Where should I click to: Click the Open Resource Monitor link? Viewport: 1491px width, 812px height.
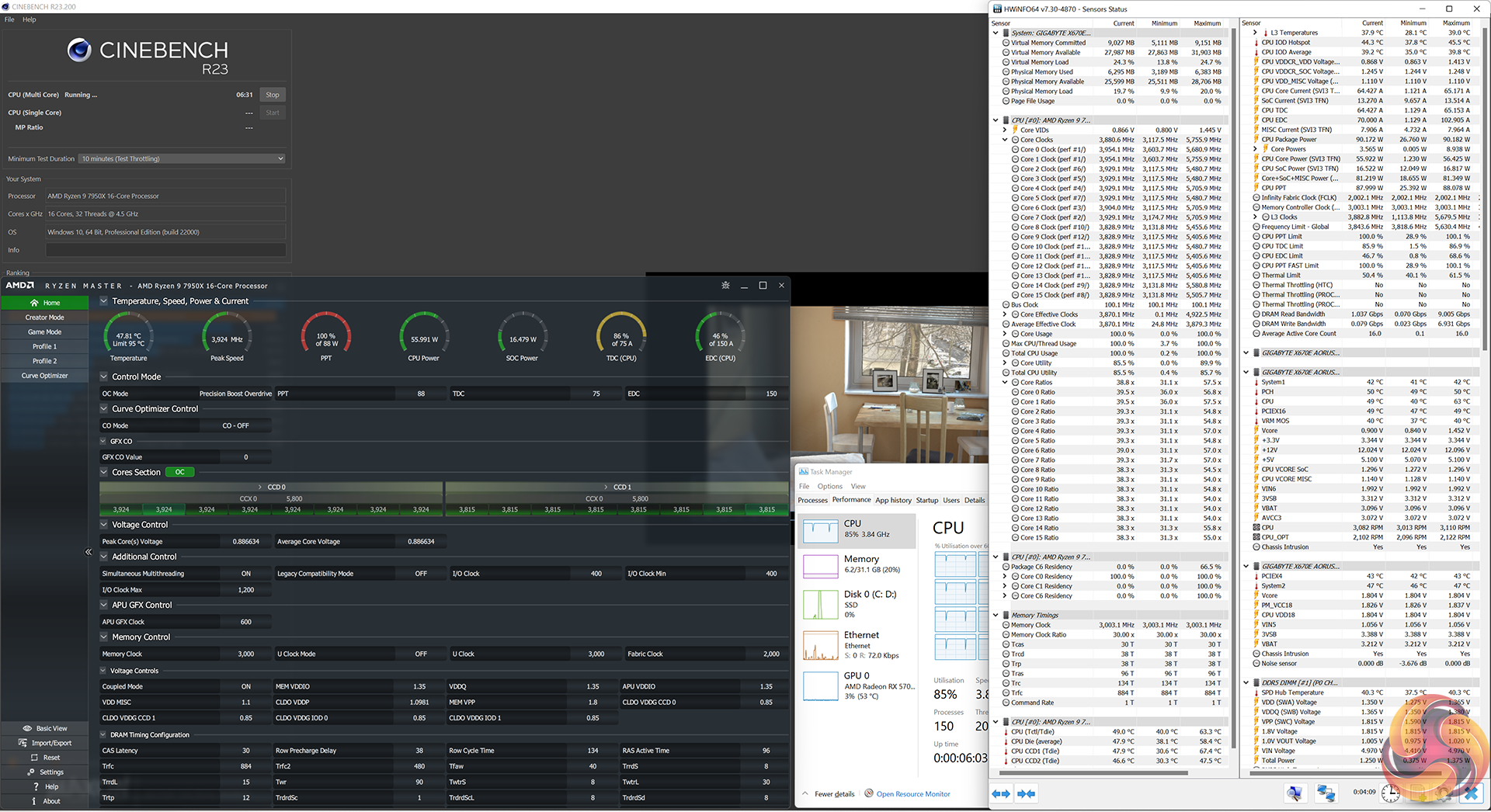912,794
